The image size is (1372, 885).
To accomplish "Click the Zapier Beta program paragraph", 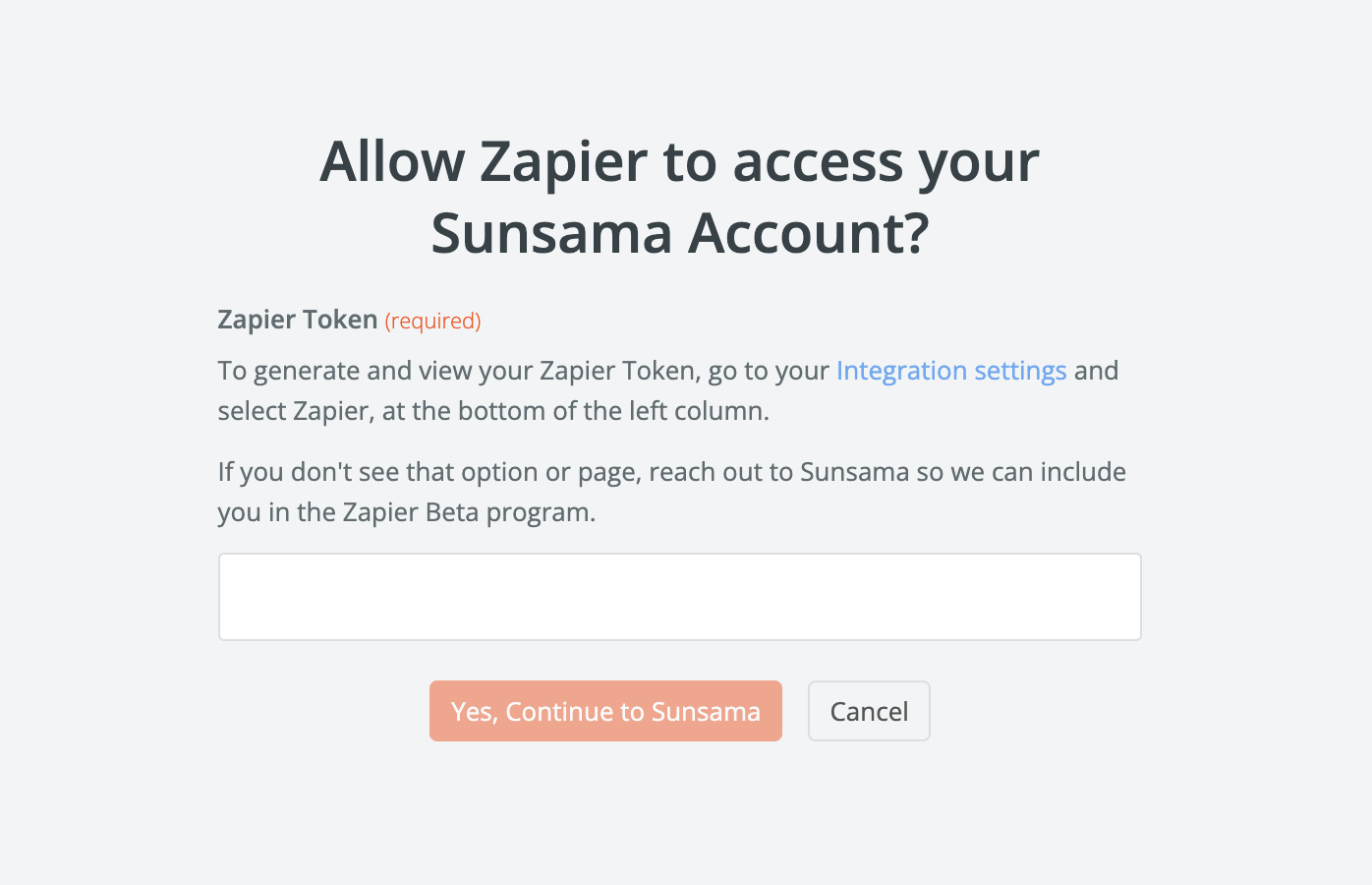I will pyautogui.click(x=671, y=492).
